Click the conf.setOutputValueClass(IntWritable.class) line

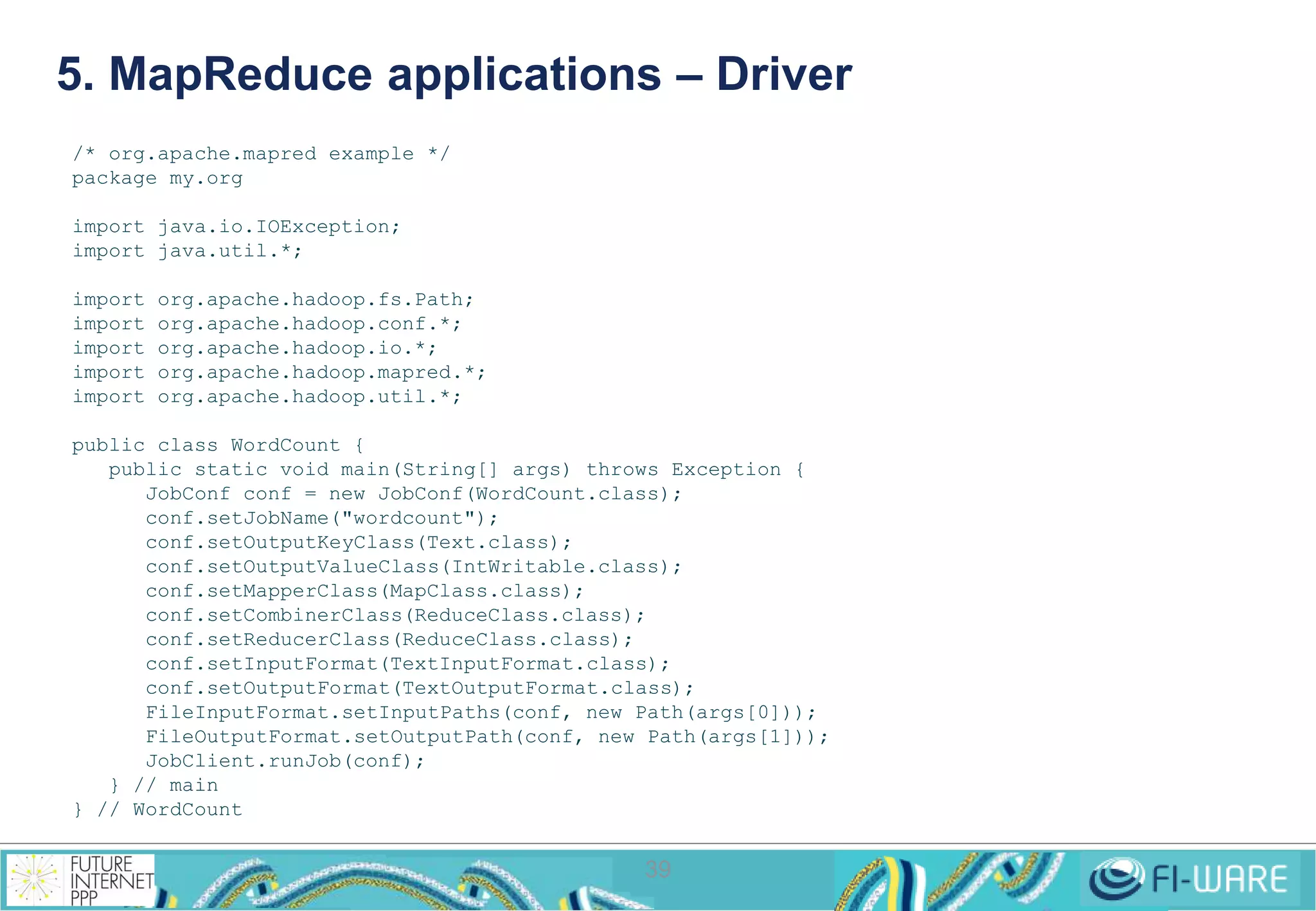[413, 567]
